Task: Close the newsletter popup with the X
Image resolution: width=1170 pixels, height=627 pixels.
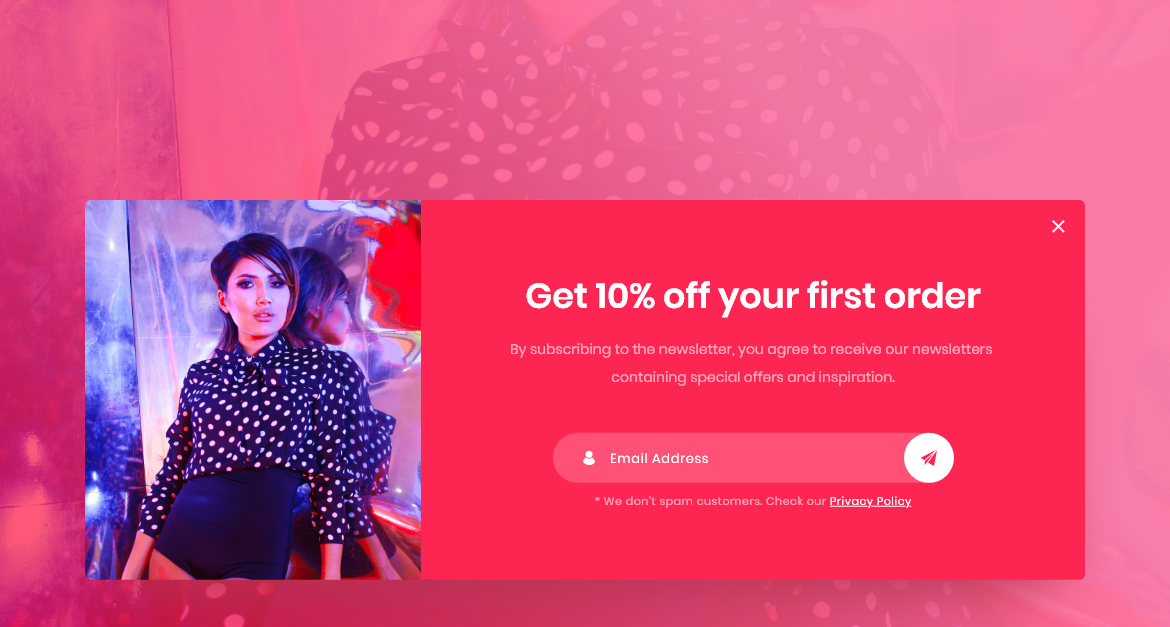Action: click(x=1058, y=226)
